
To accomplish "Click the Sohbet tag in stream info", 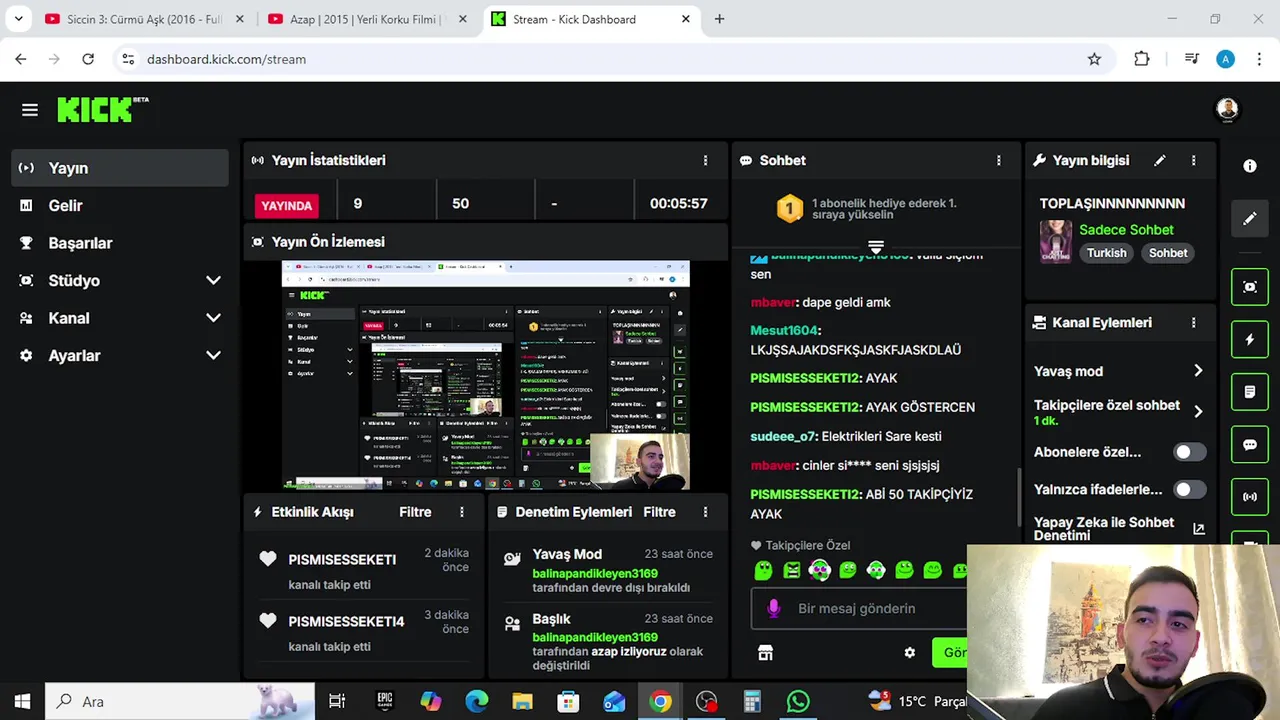I will pyautogui.click(x=1168, y=253).
